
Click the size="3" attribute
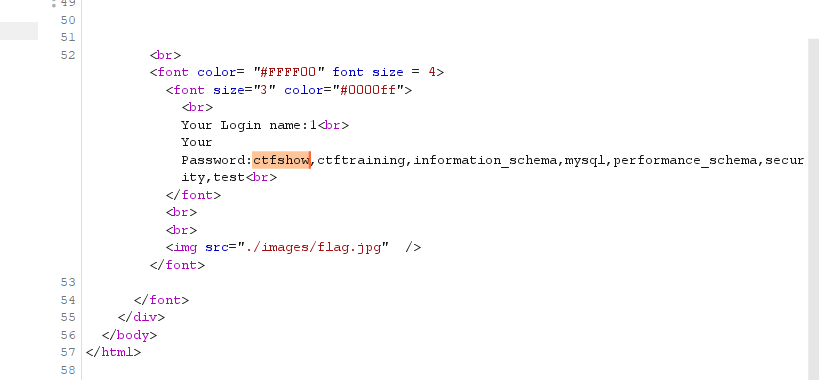pyautogui.click(x=244, y=90)
